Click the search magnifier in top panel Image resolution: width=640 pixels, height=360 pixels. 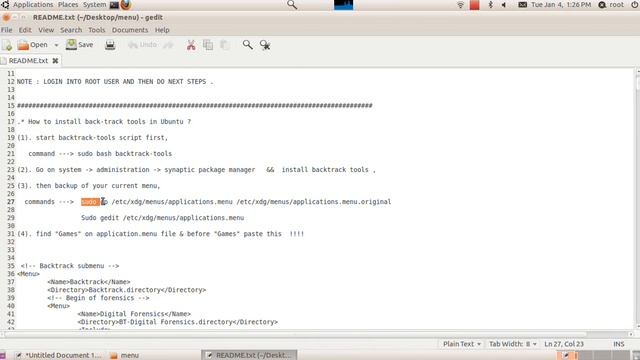[292, 5]
